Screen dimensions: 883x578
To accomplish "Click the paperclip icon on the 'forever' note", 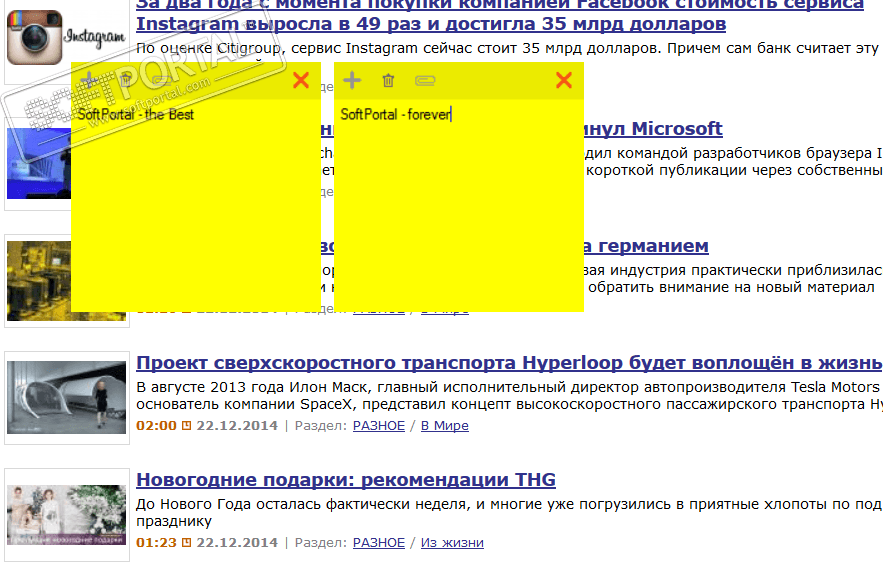I will [425, 81].
